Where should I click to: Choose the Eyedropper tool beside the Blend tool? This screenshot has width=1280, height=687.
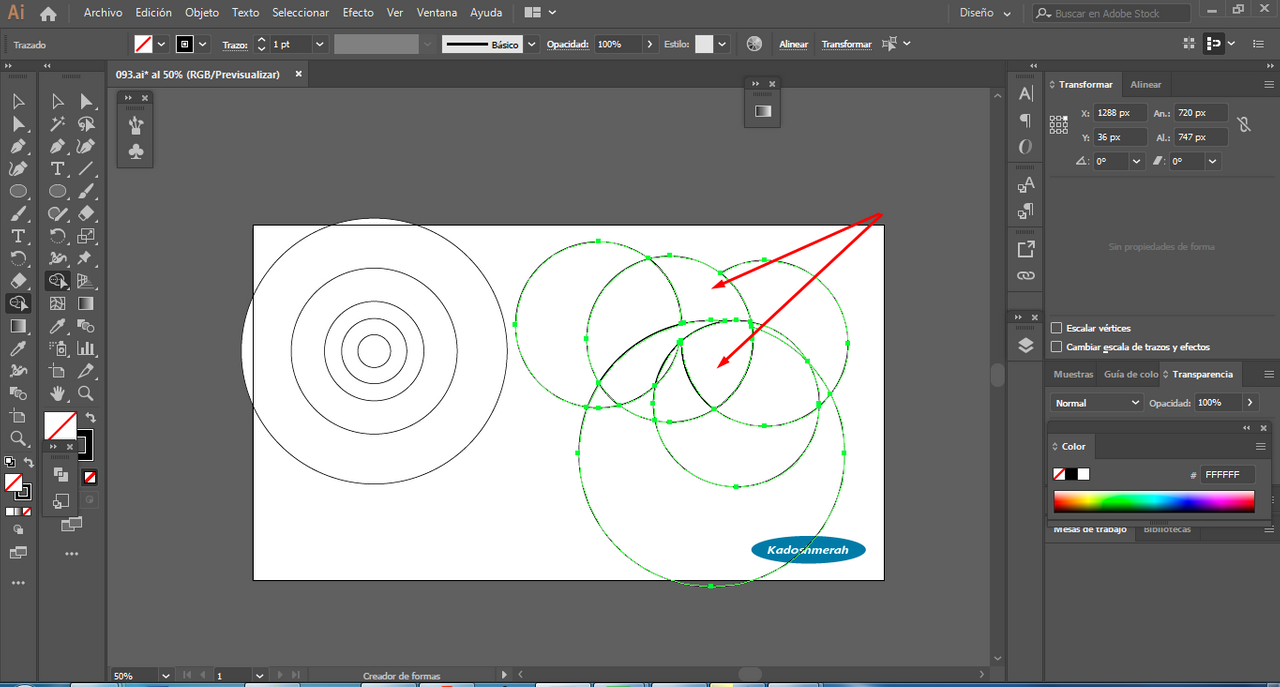click(58, 326)
